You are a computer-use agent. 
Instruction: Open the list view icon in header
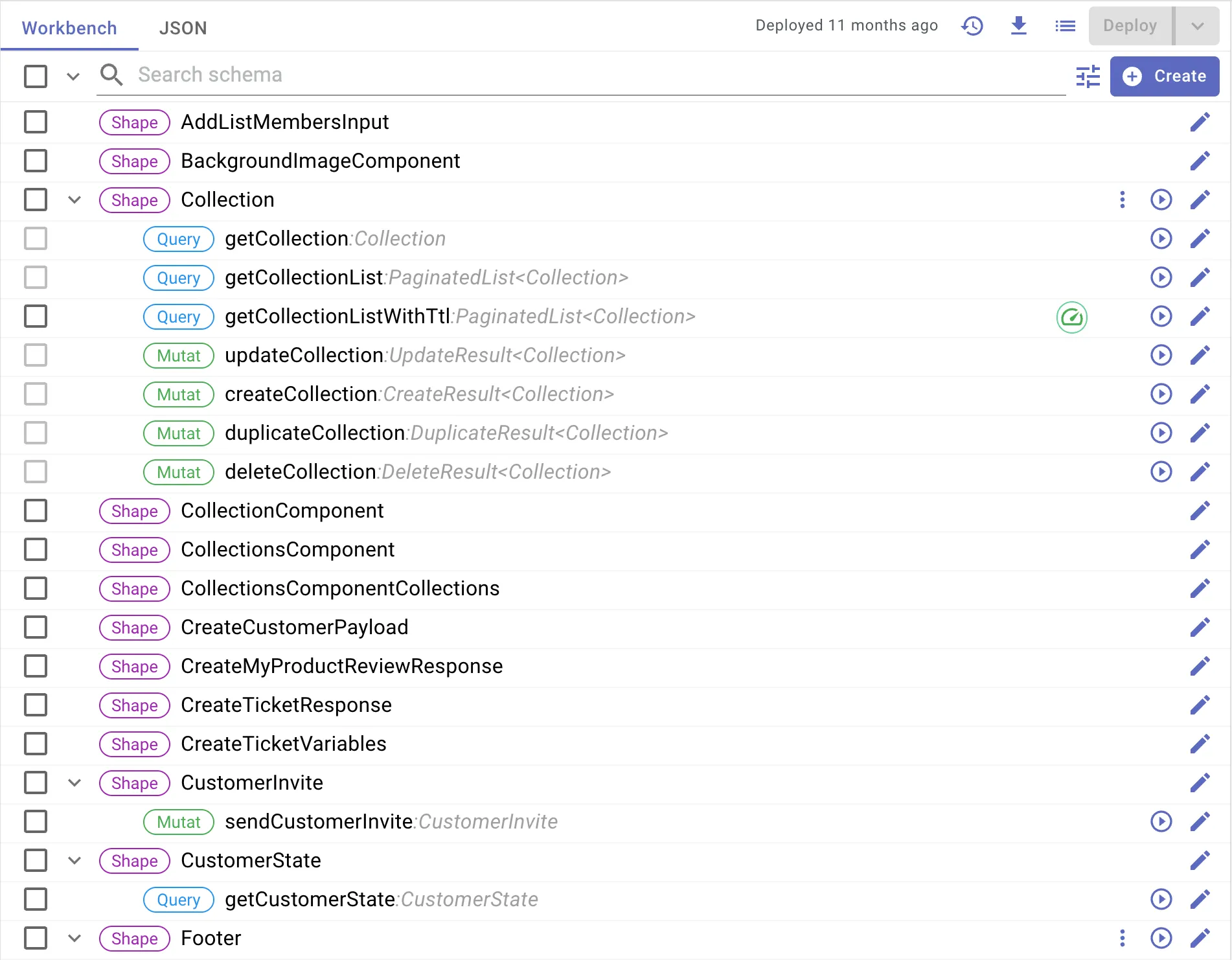point(1065,26)
